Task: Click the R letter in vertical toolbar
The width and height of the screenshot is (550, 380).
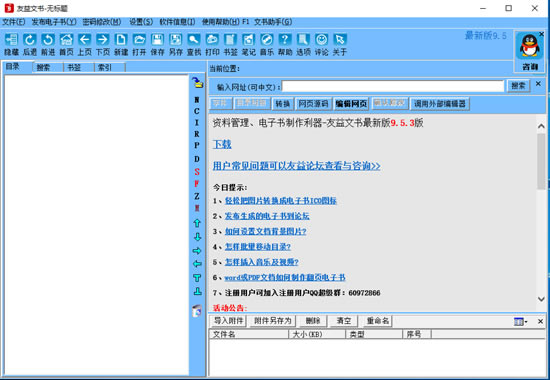Action: pos(197,134)
